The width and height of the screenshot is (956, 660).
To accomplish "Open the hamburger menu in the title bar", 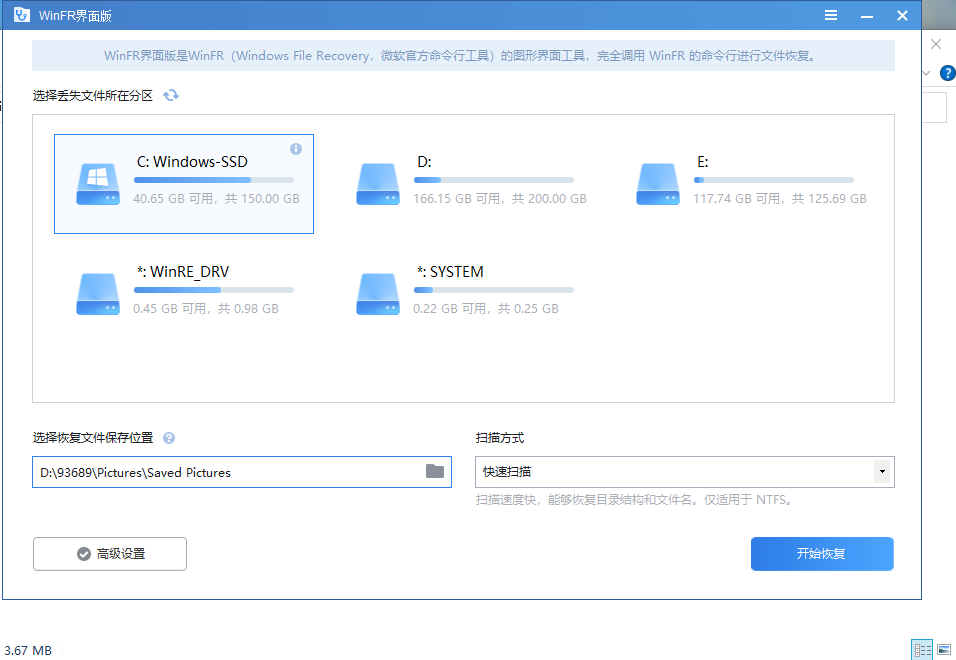I will point(830,14).
